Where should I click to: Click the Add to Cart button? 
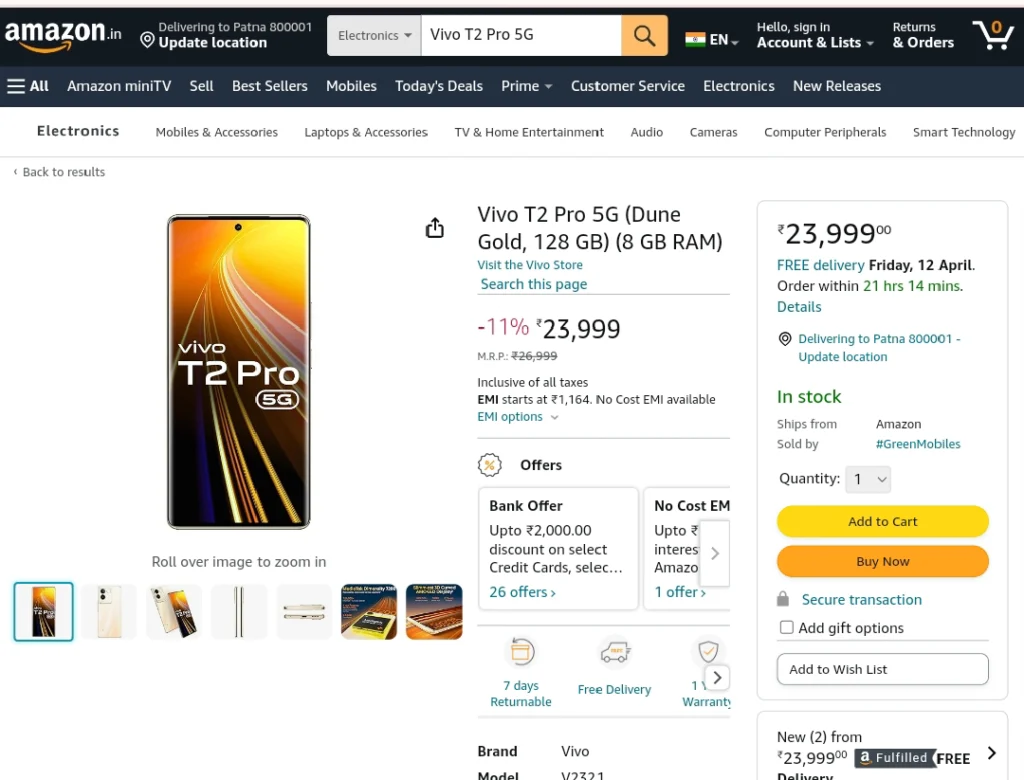(x=882, y=521)
